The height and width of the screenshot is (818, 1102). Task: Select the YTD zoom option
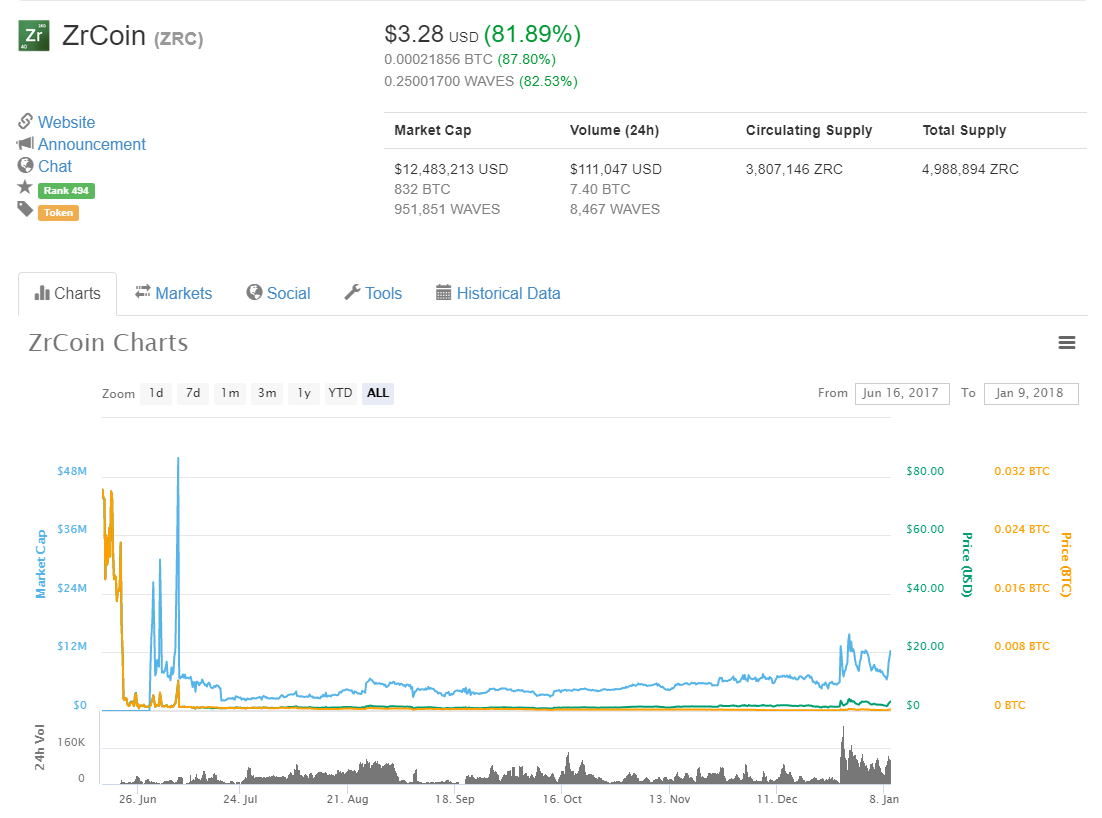(339, 393)
